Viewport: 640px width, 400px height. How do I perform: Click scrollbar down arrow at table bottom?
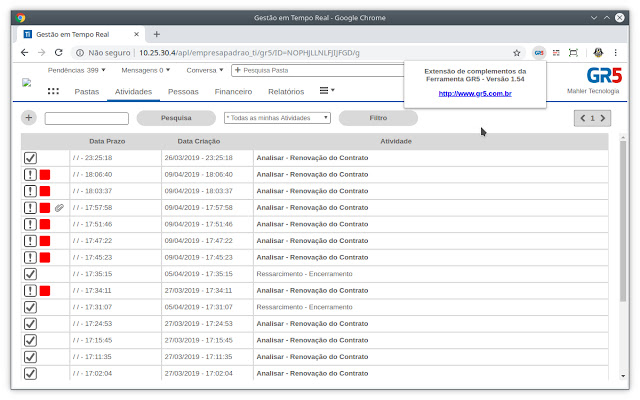coord(623,376)
